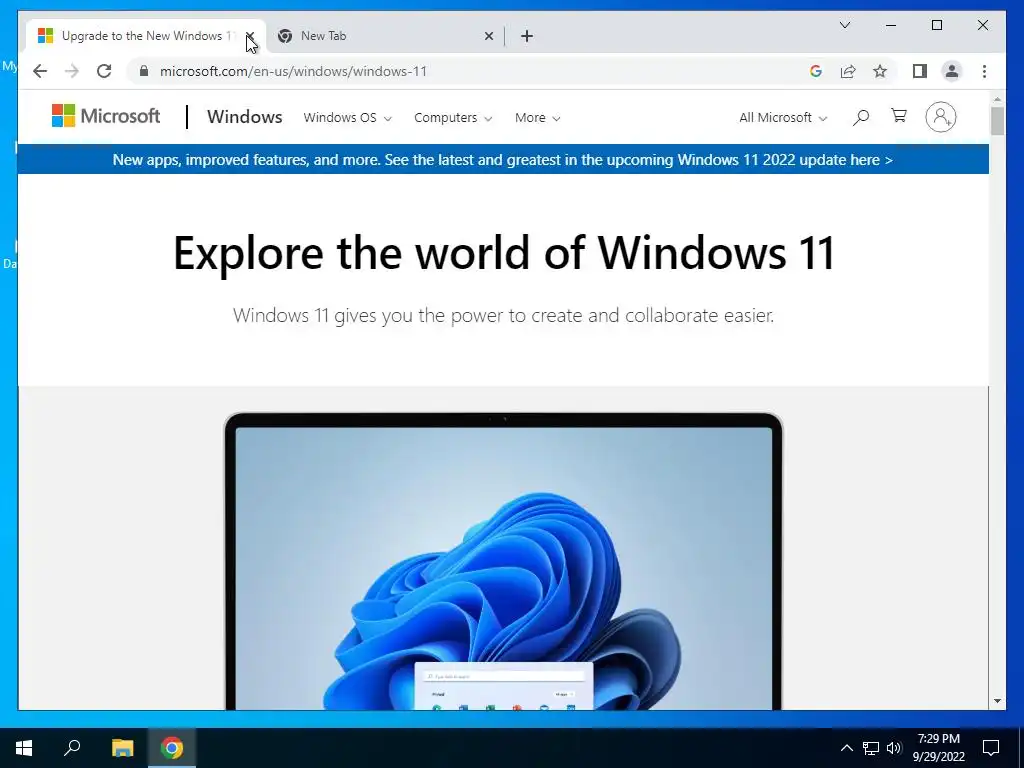Screen dimensions: 1024x768
Task: Click the Windows 11 gives you the power subtitle
Action: click(x=503, y=315)
